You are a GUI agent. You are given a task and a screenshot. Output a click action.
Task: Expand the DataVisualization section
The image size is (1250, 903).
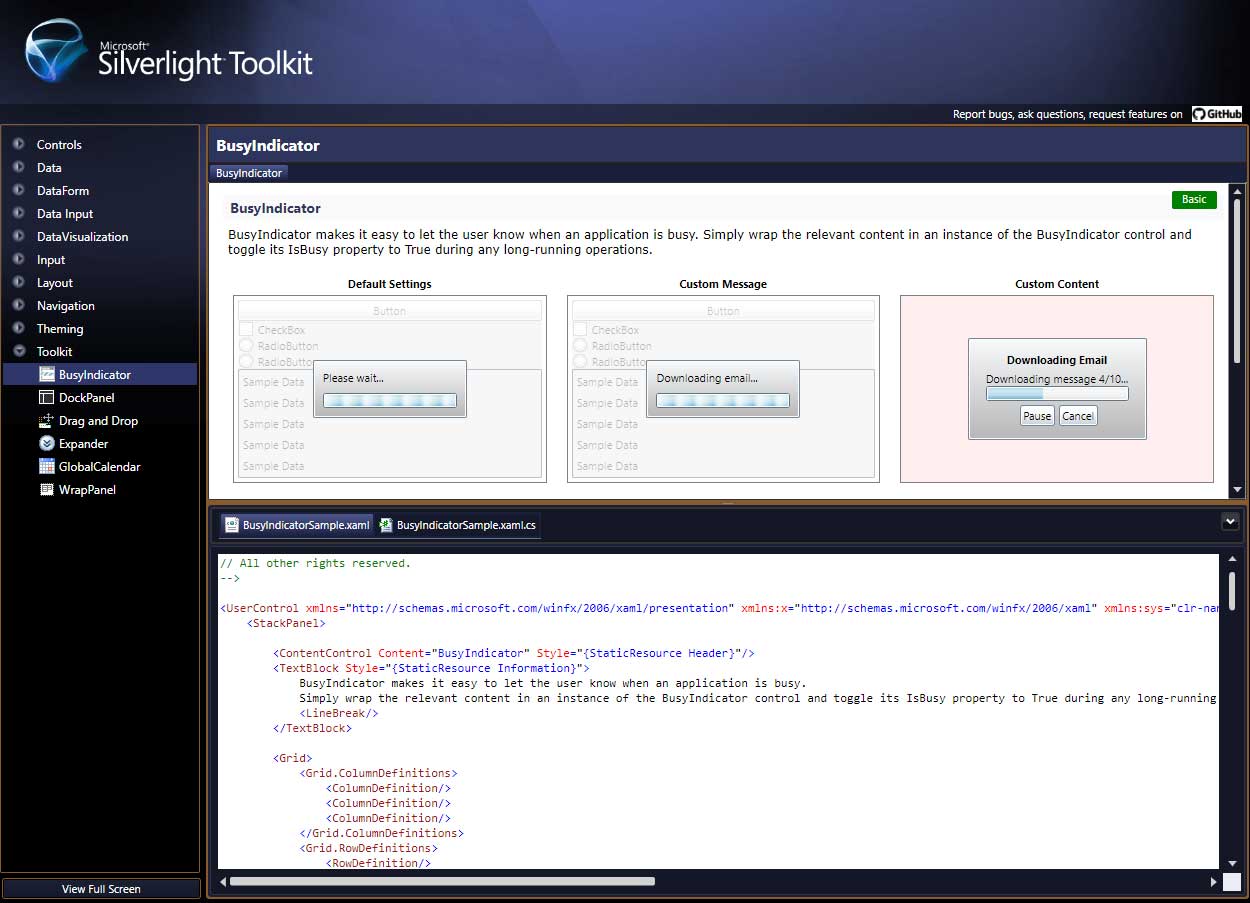tap(20, 236)
